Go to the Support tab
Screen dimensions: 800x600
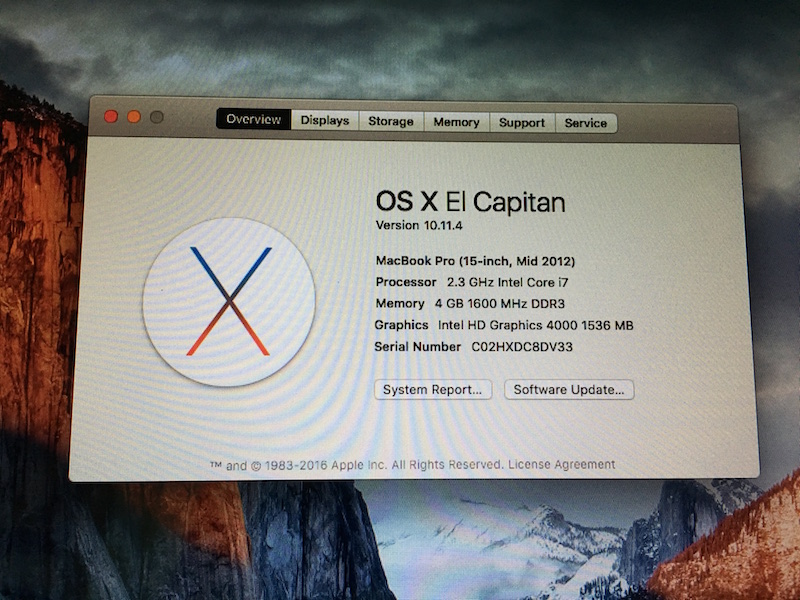coord(522,123)
